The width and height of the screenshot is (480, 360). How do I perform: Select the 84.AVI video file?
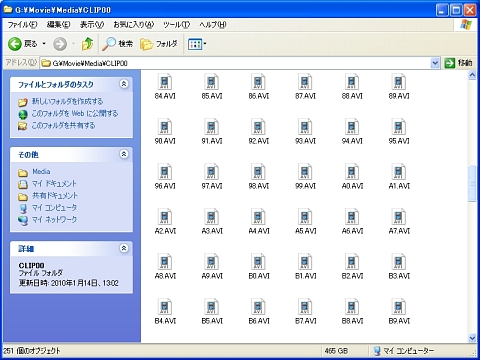point(165,87)
